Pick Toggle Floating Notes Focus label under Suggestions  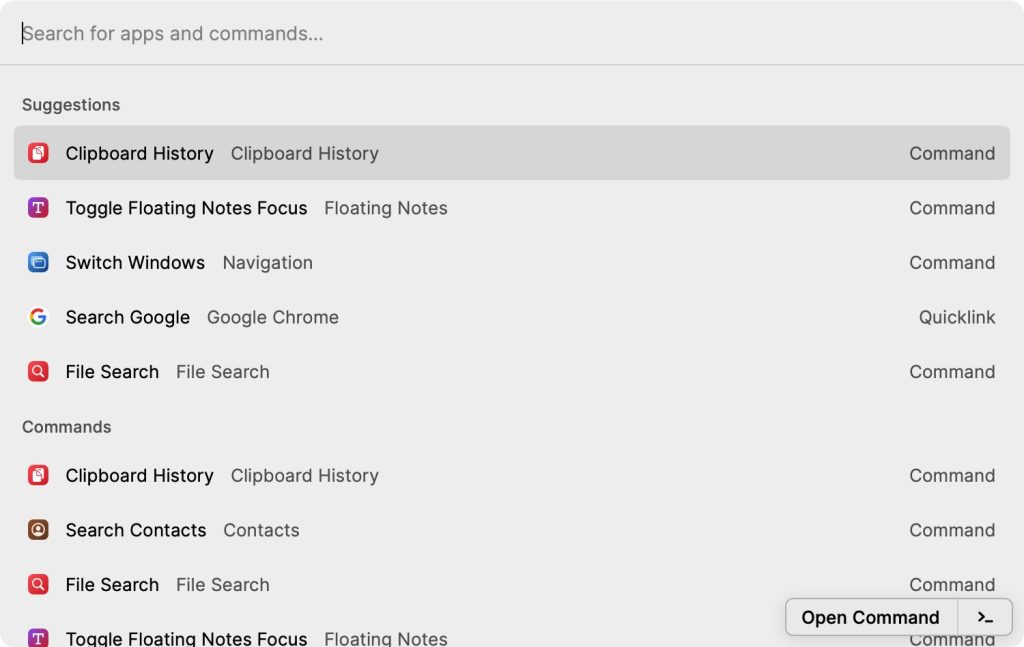(x=186, y=208)
